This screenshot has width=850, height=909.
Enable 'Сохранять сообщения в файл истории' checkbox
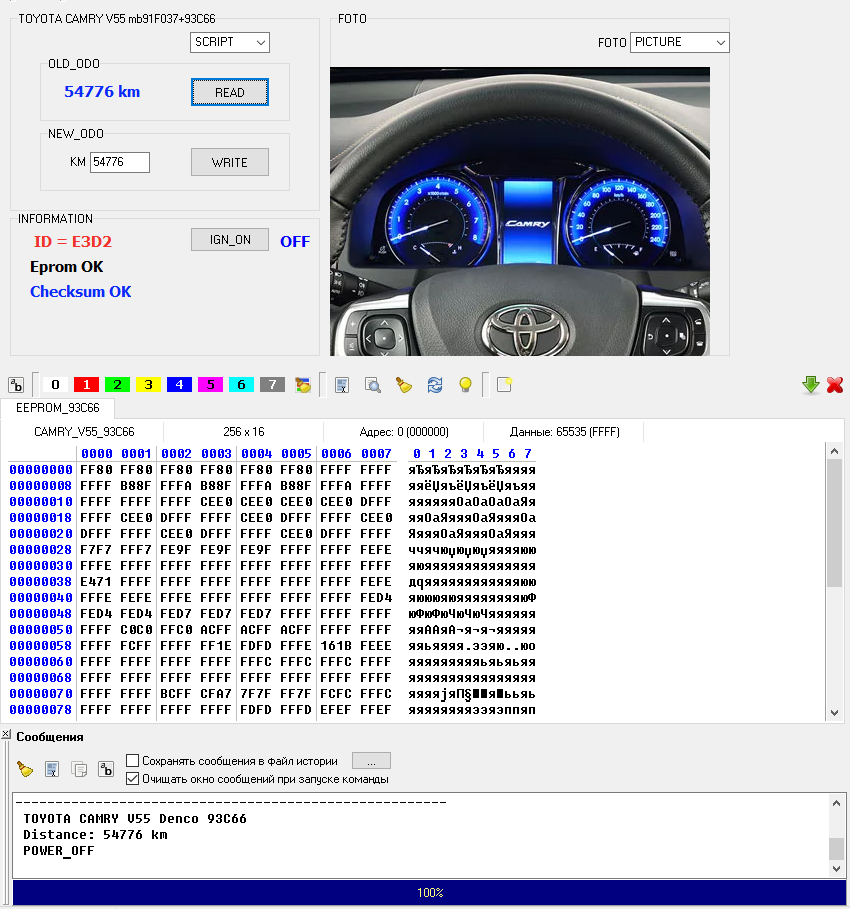[x=133, y=761]
